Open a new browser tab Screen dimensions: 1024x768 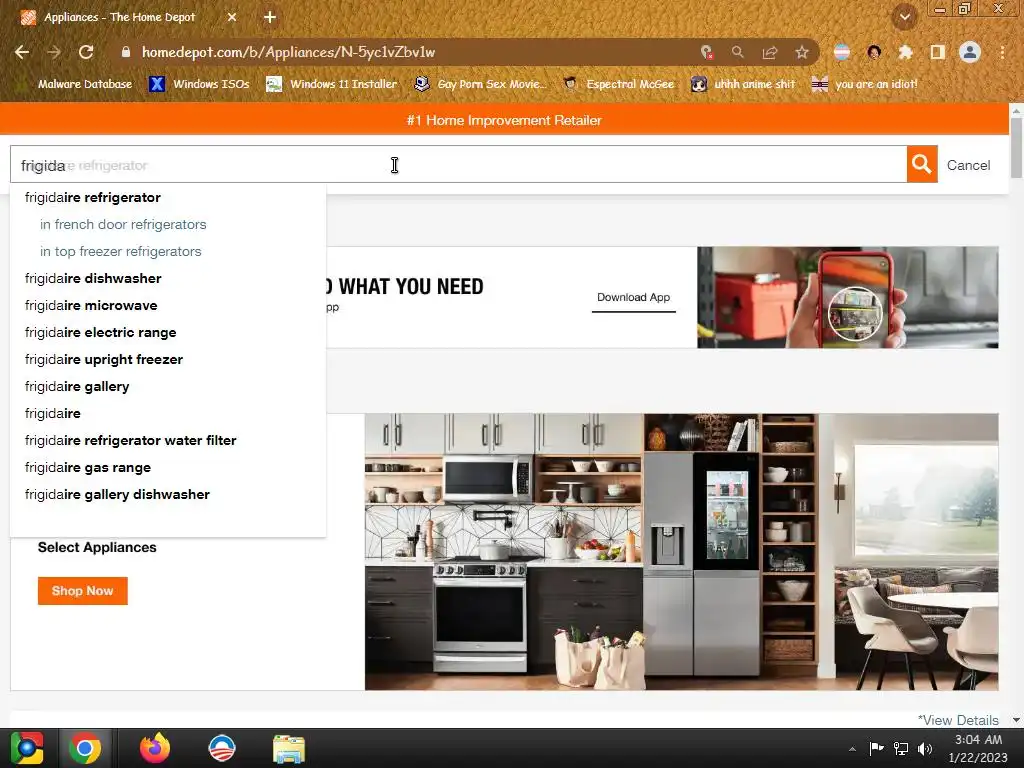point(270,18)
